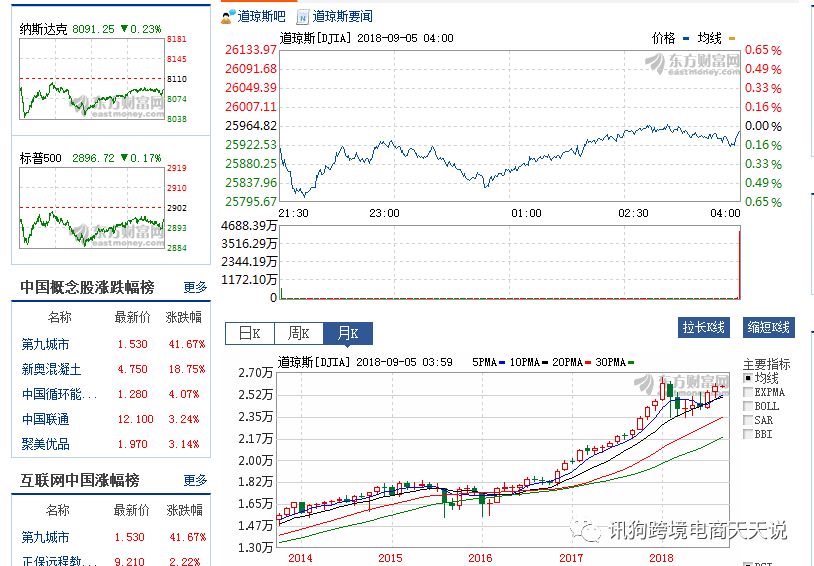The height and width of the screenshot is (566, 814).
Task: Click 中国概念股涨跌幅榜 heading
Action: (x=87, y=287)
